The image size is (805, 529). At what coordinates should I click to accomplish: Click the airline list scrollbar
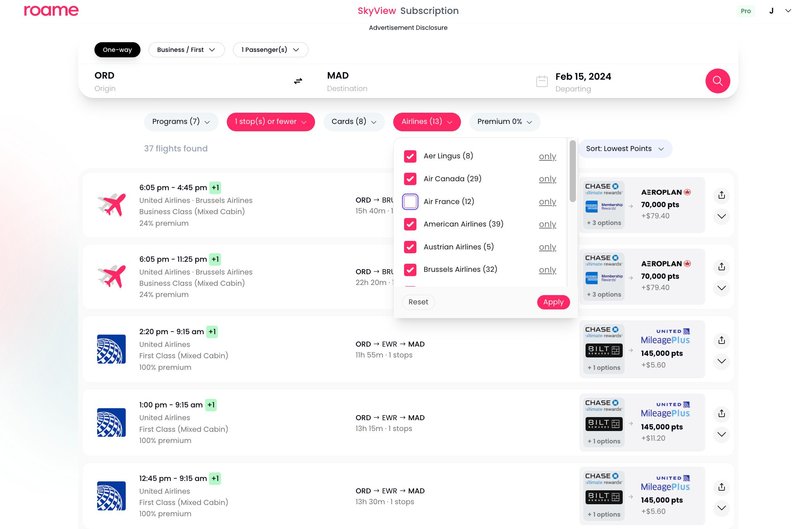pos(573,170)
